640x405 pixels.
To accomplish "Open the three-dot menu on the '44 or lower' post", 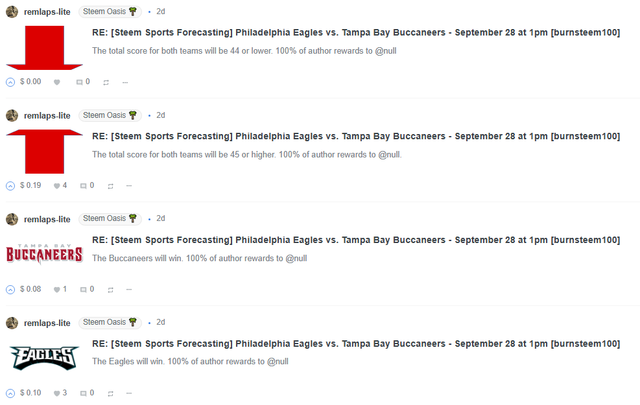I will click(x=128, y=82).
